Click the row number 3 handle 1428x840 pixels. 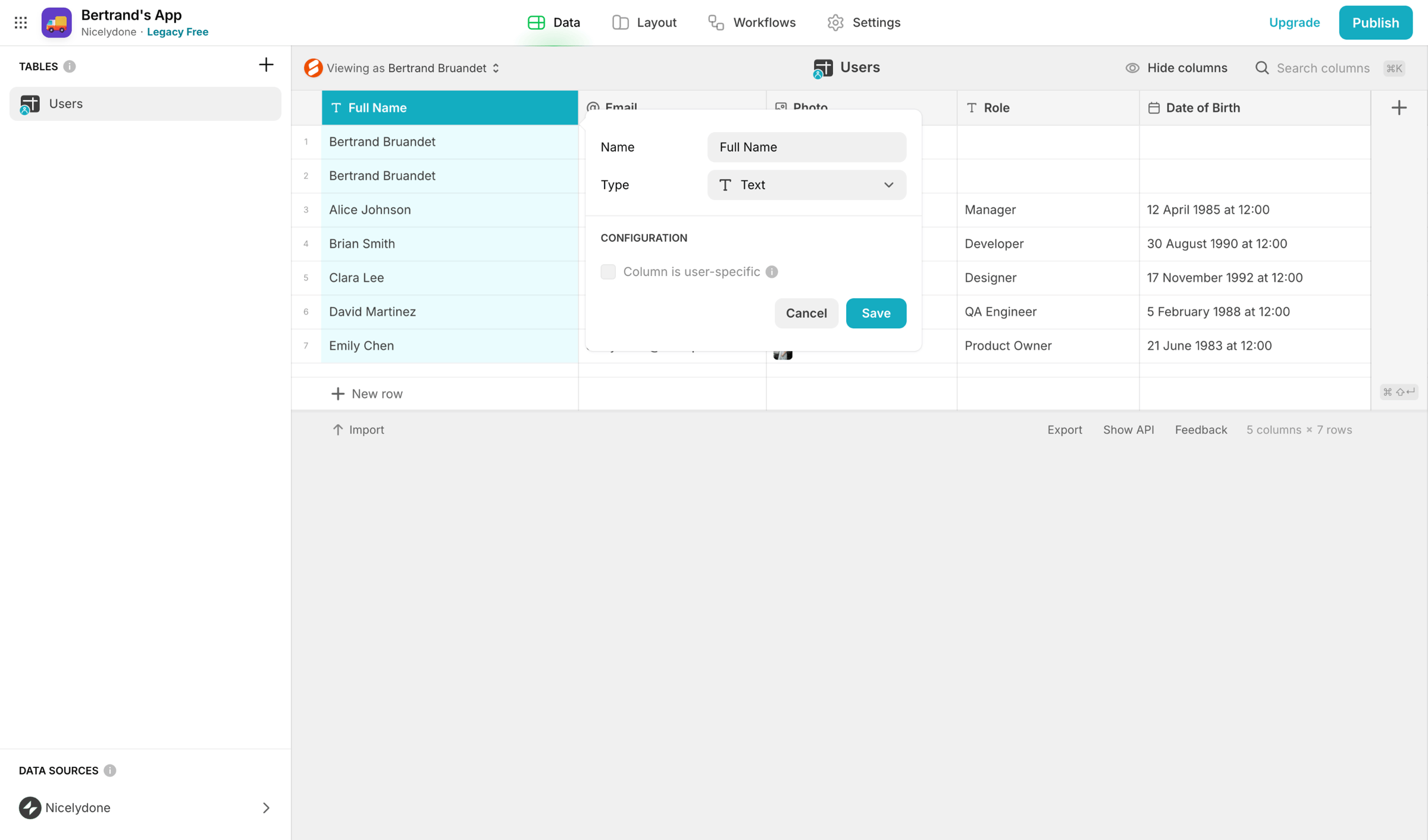click(306, 210)
